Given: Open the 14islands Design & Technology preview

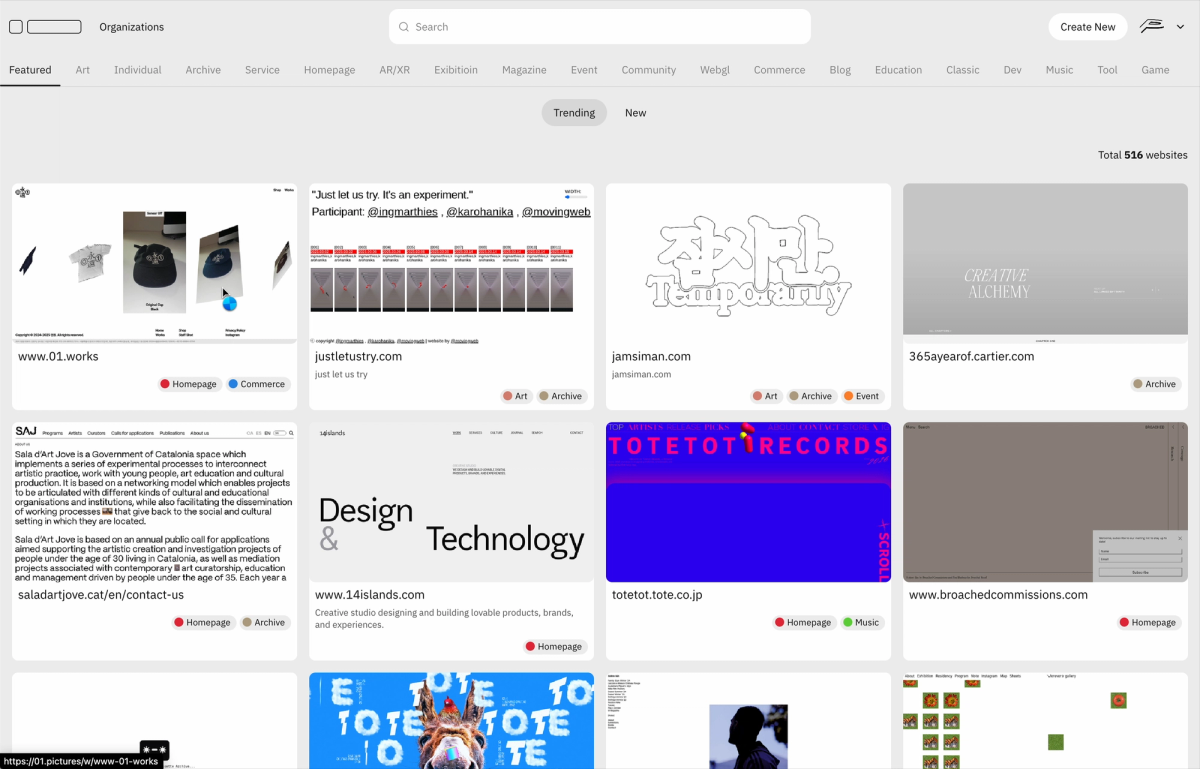Looking at the screenshot, I should 452,502.
